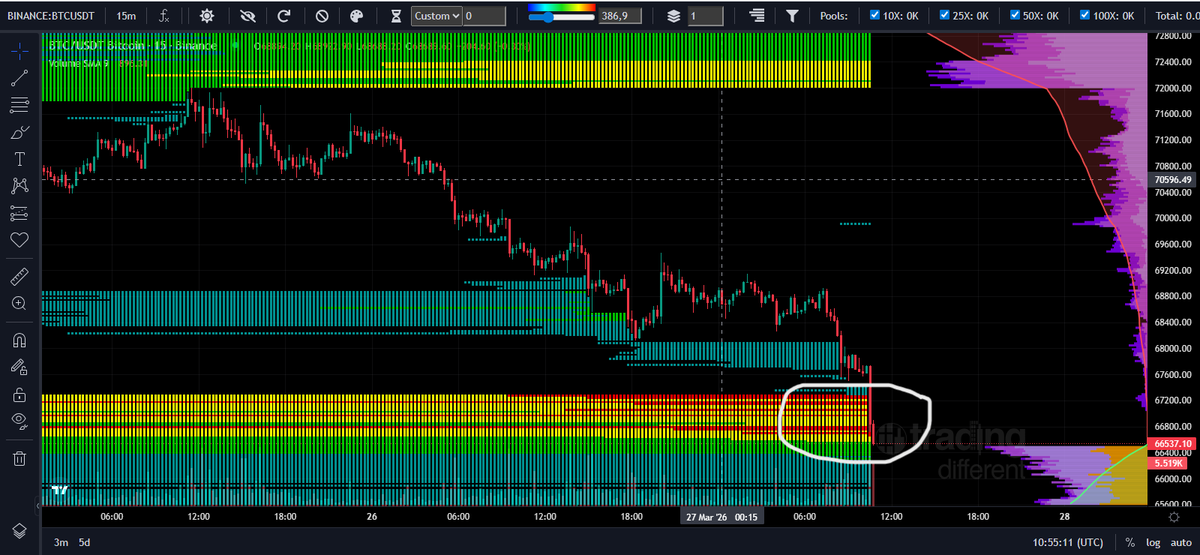The width and height of the screenshot is (1200, 555).
Task: Open the funnel filter options
Action: tap(792, 16)
